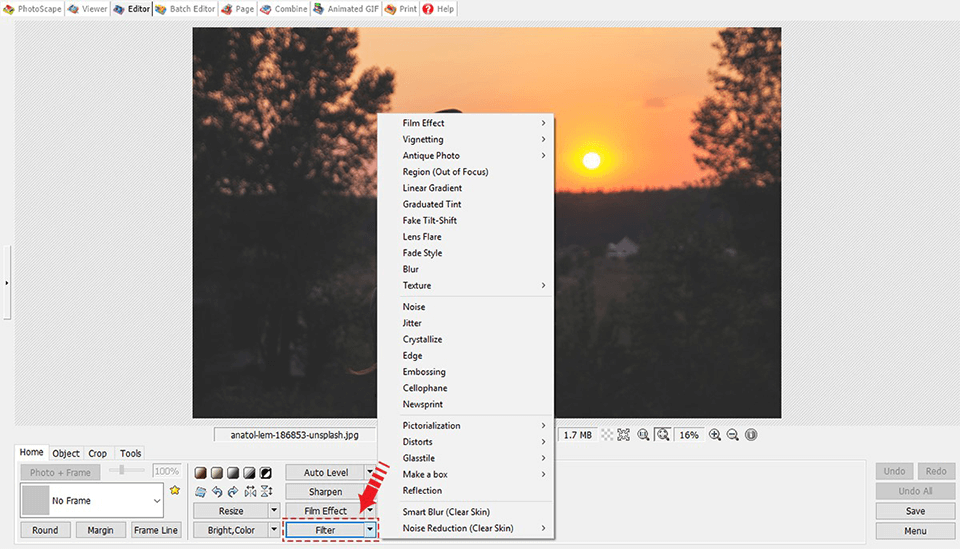Expand the Antique Photo submenu
The image size is (960, 549).
pos(466,155)
